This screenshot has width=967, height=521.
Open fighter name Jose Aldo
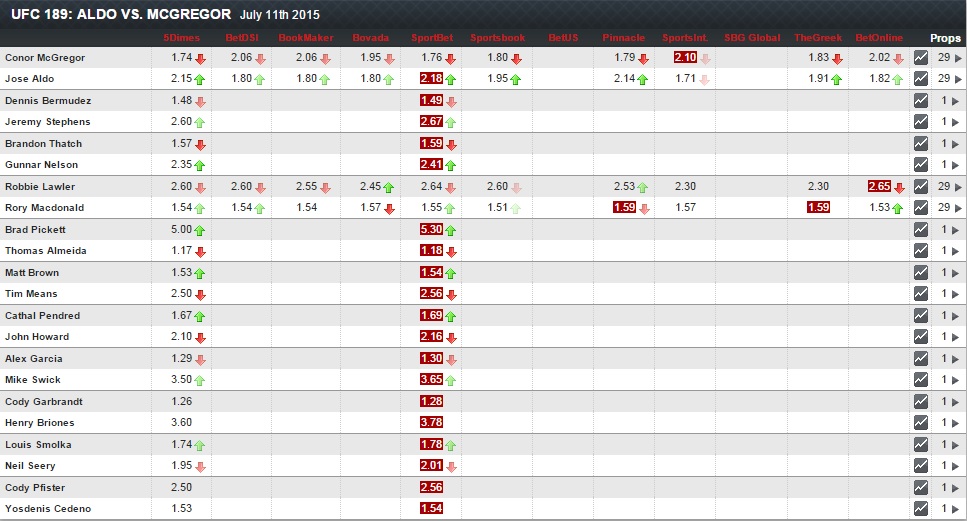pyautogui.click(x=30, y=79)
